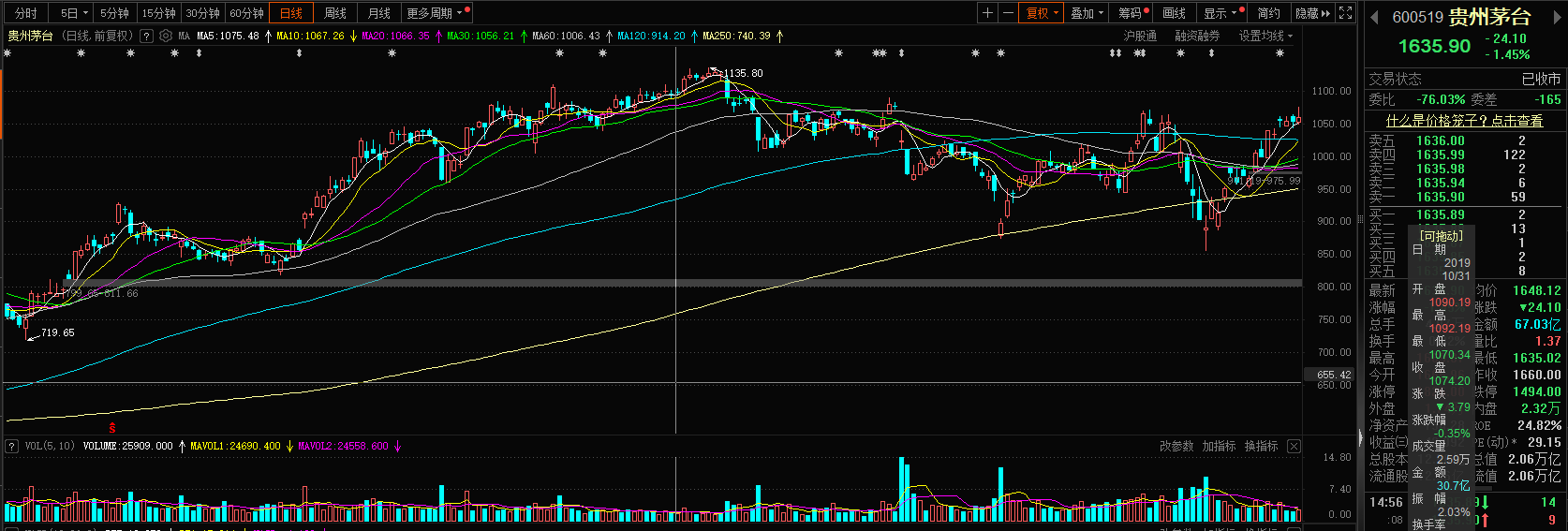Expand the 设置均线 dropdown
The image size is (1568, 531).
[x=1265, y=36]
